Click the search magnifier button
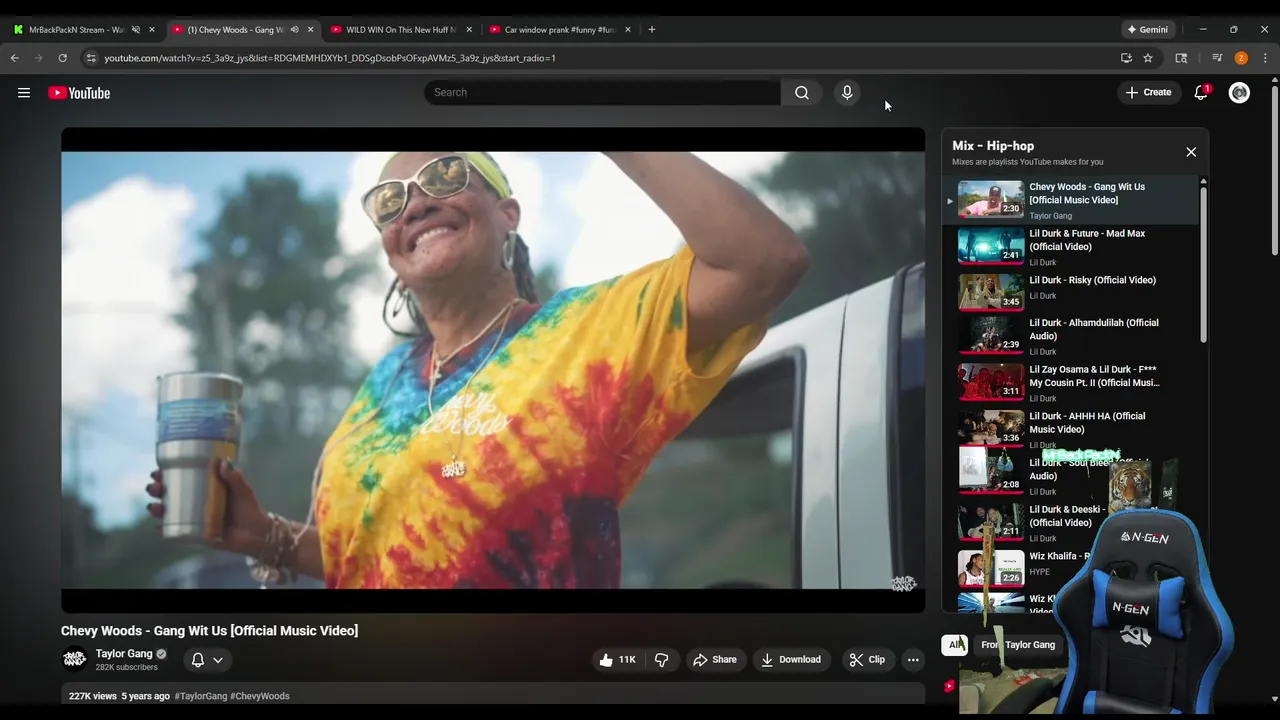This screenshot has width=1280, height=720. coord(802,93)
